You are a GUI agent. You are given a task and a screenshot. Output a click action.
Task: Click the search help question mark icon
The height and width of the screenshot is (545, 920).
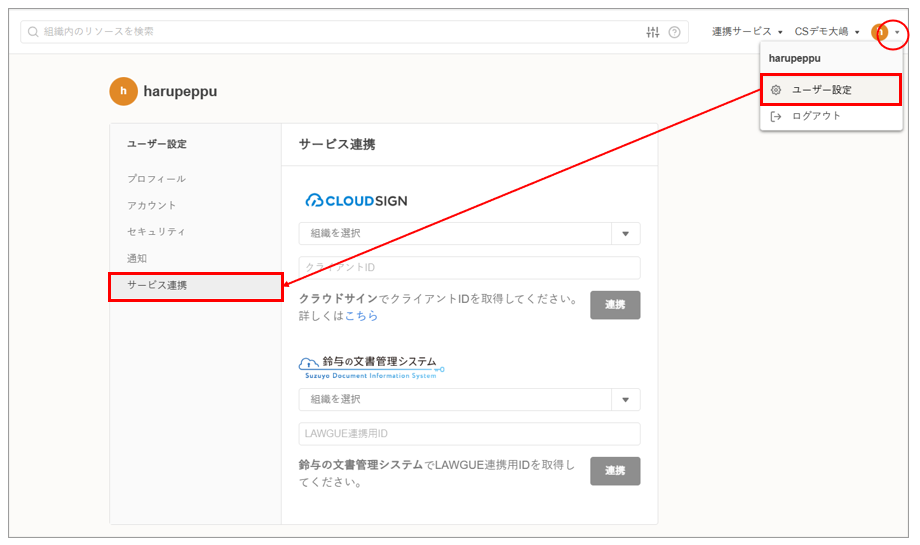coord(675,32)
